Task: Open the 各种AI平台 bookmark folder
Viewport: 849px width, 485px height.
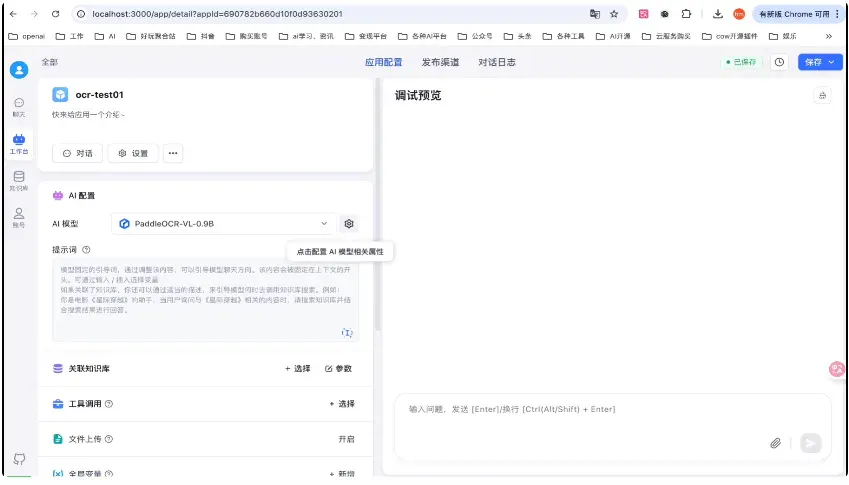Action: (x=422, y=36)
